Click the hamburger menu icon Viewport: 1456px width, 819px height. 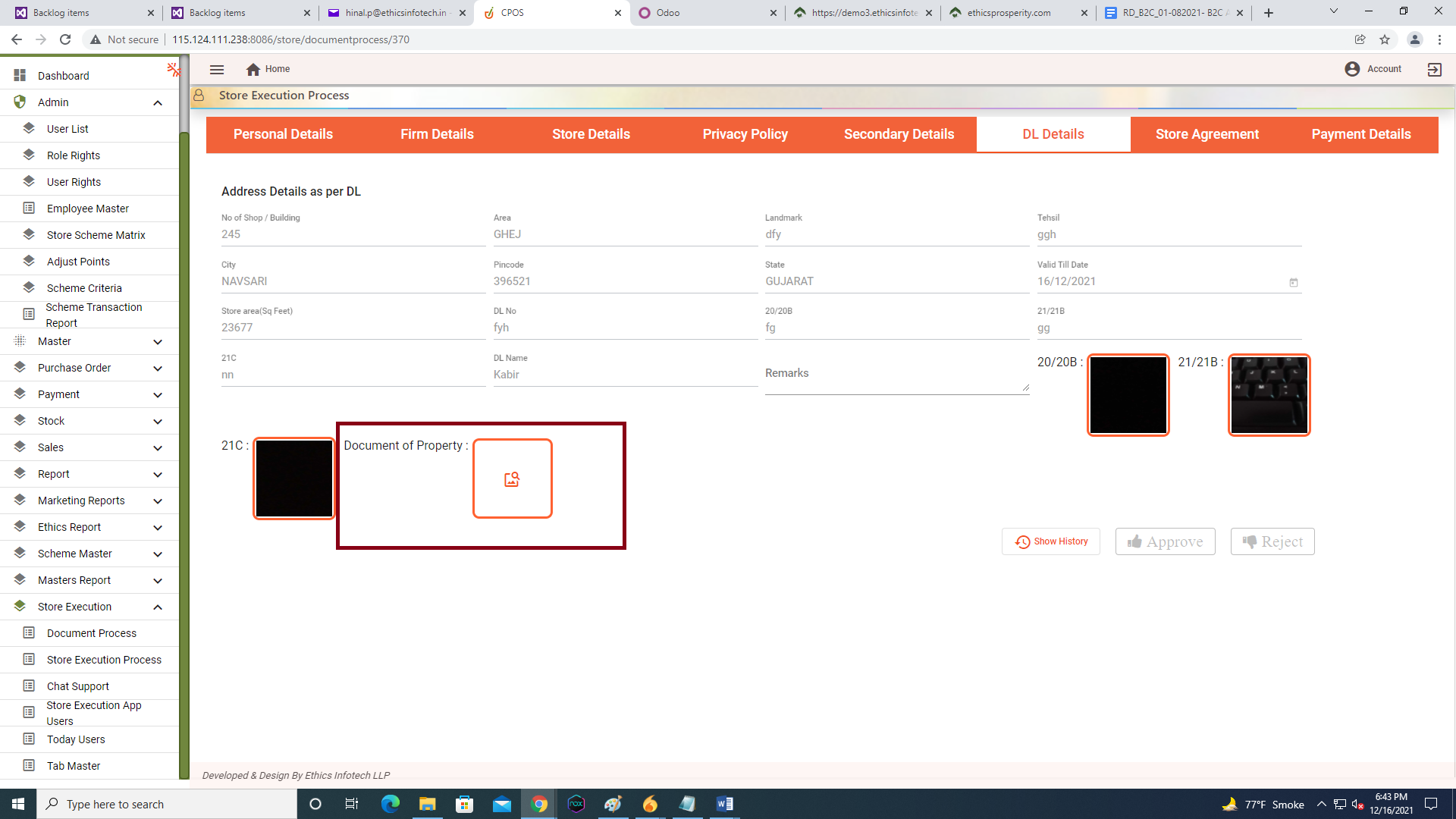pyautogui.click(x=217, y=69)
